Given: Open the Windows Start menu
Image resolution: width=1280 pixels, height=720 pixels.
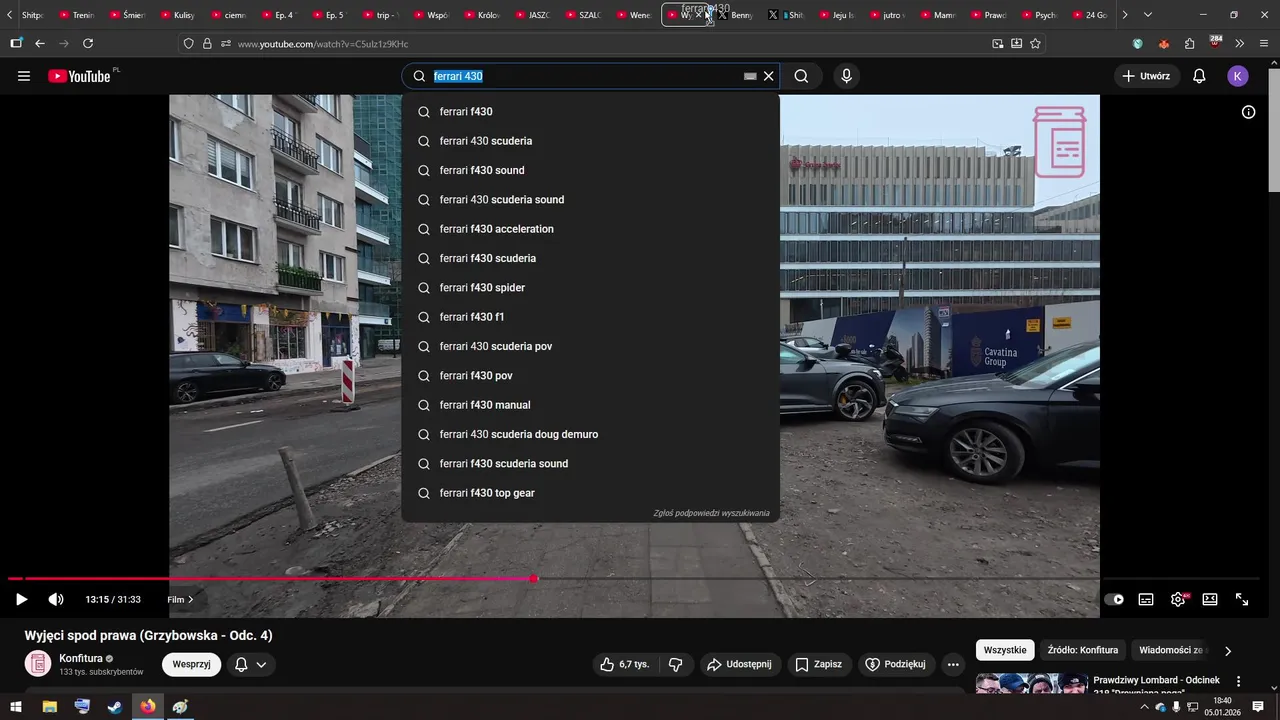Looking at the screenshot, I should [x=17, y=707].
